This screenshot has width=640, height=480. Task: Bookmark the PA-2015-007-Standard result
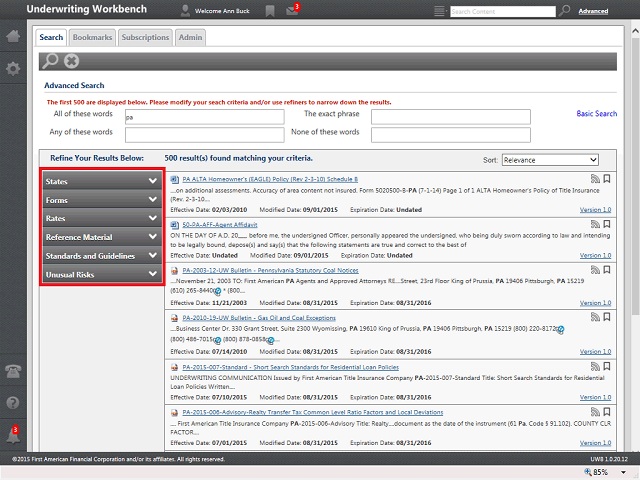[x=607, y=367]
